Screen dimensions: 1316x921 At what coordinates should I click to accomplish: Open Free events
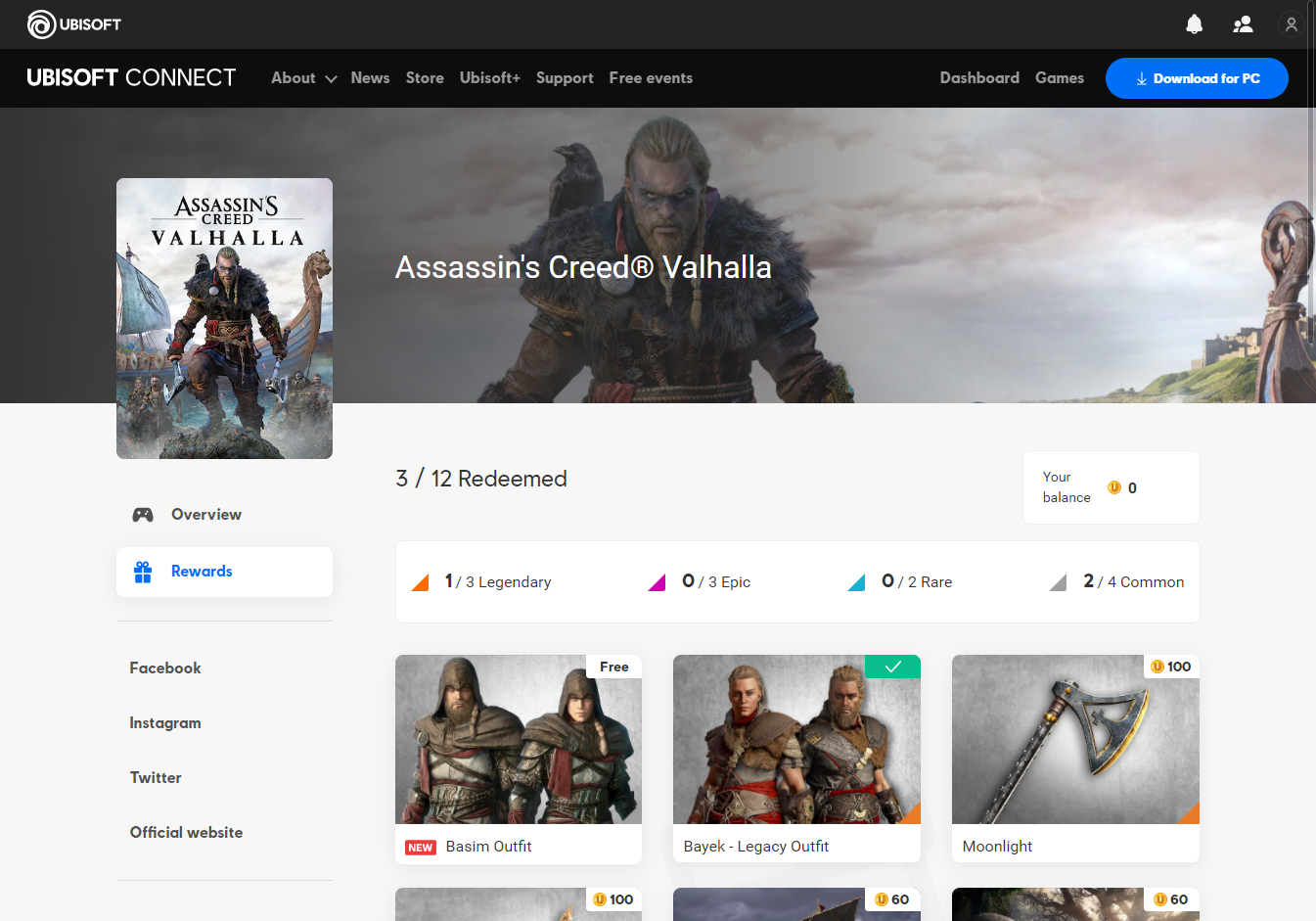tap(651, 78)
